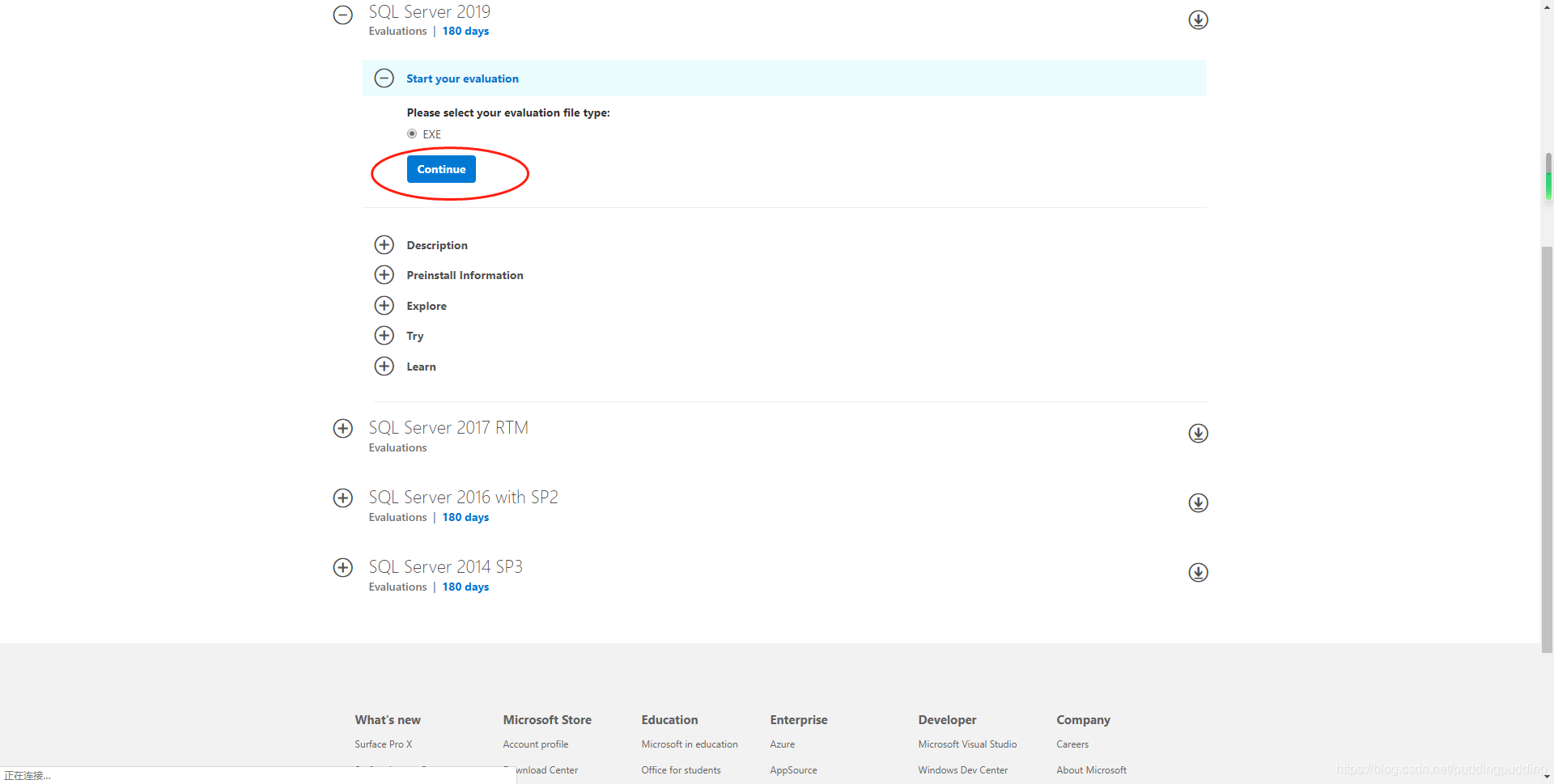Open Microsoft in education footer link
1554x784 pixels.
(x=690, y=744)
